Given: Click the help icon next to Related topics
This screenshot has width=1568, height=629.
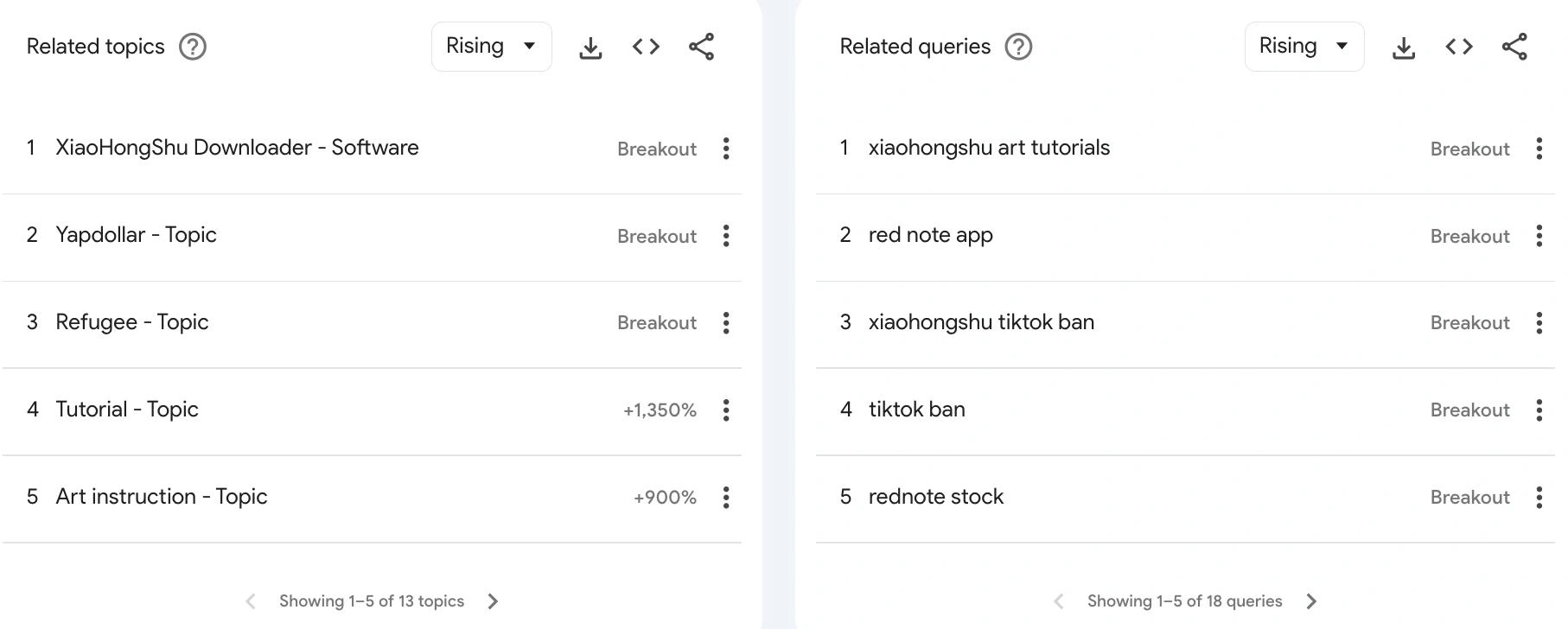Looking at the screenshot, I should click(x=194, y=47).
